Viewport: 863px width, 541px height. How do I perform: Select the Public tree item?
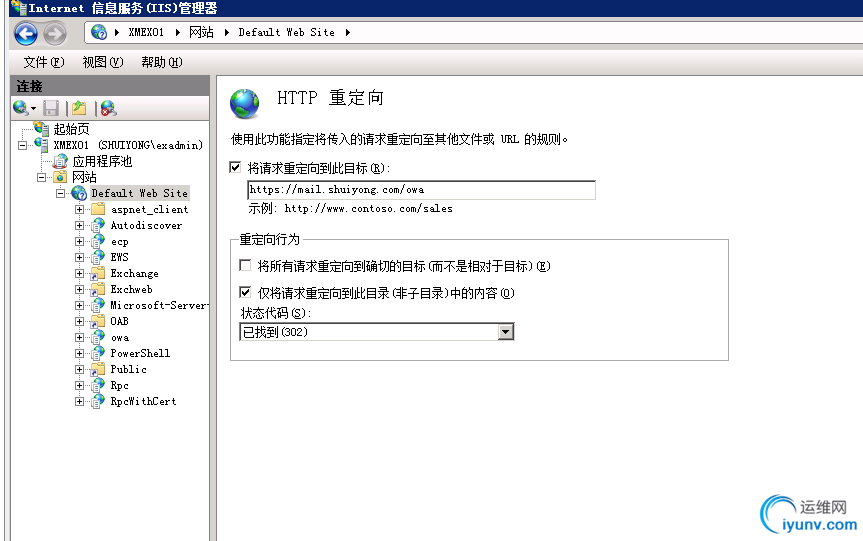click(x=129, y=369)
